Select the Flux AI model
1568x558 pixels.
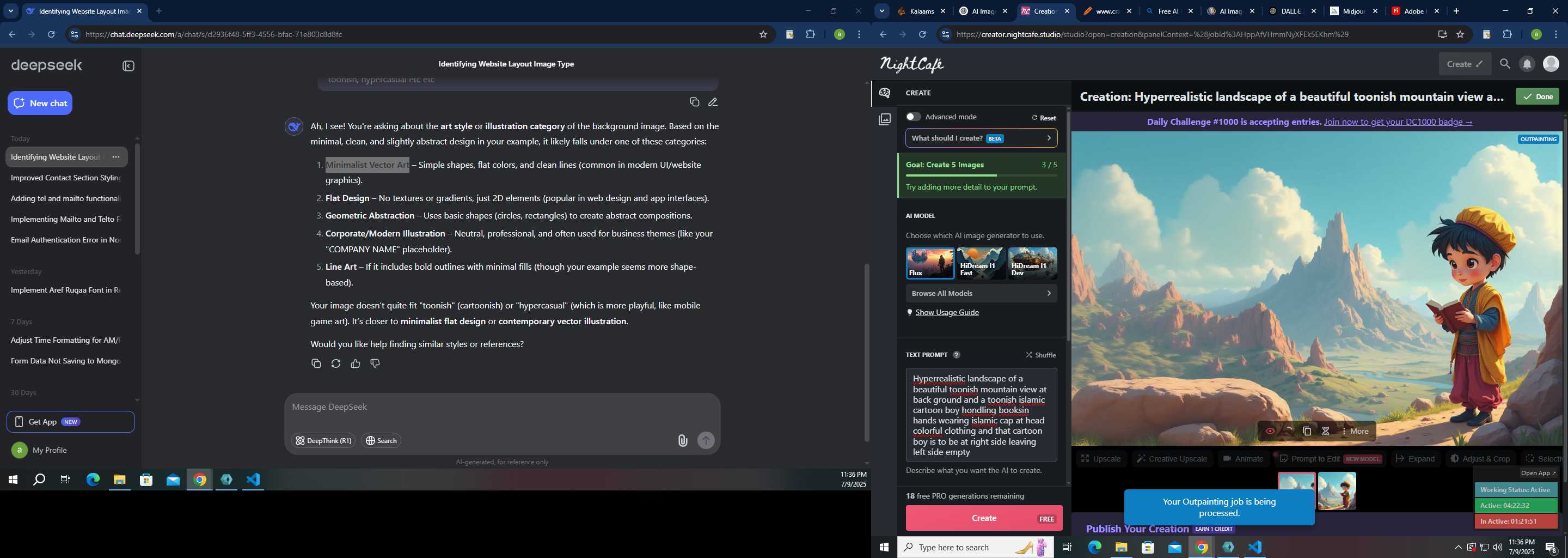(x=929, y=263)
